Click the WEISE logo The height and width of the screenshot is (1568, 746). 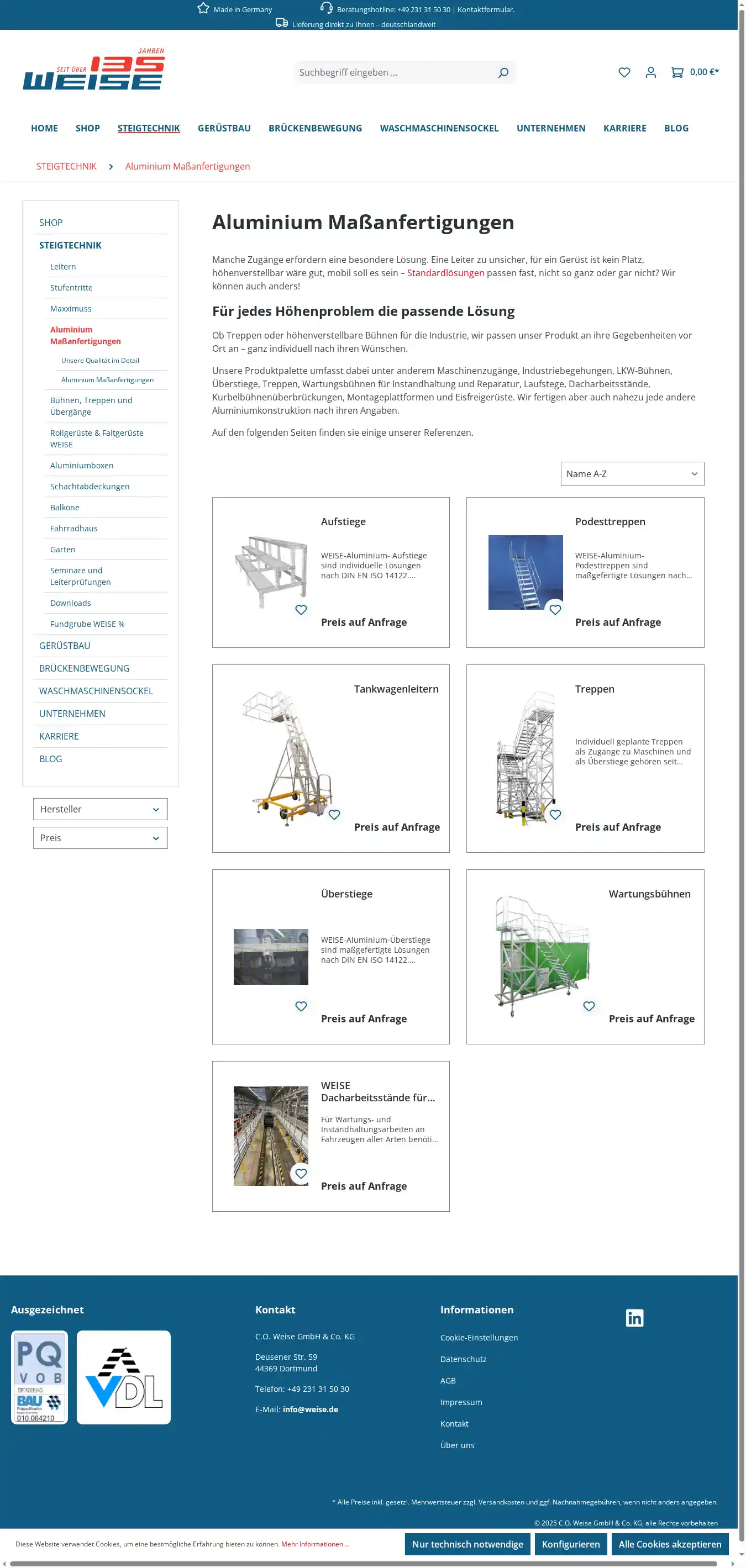coord(94,70)
